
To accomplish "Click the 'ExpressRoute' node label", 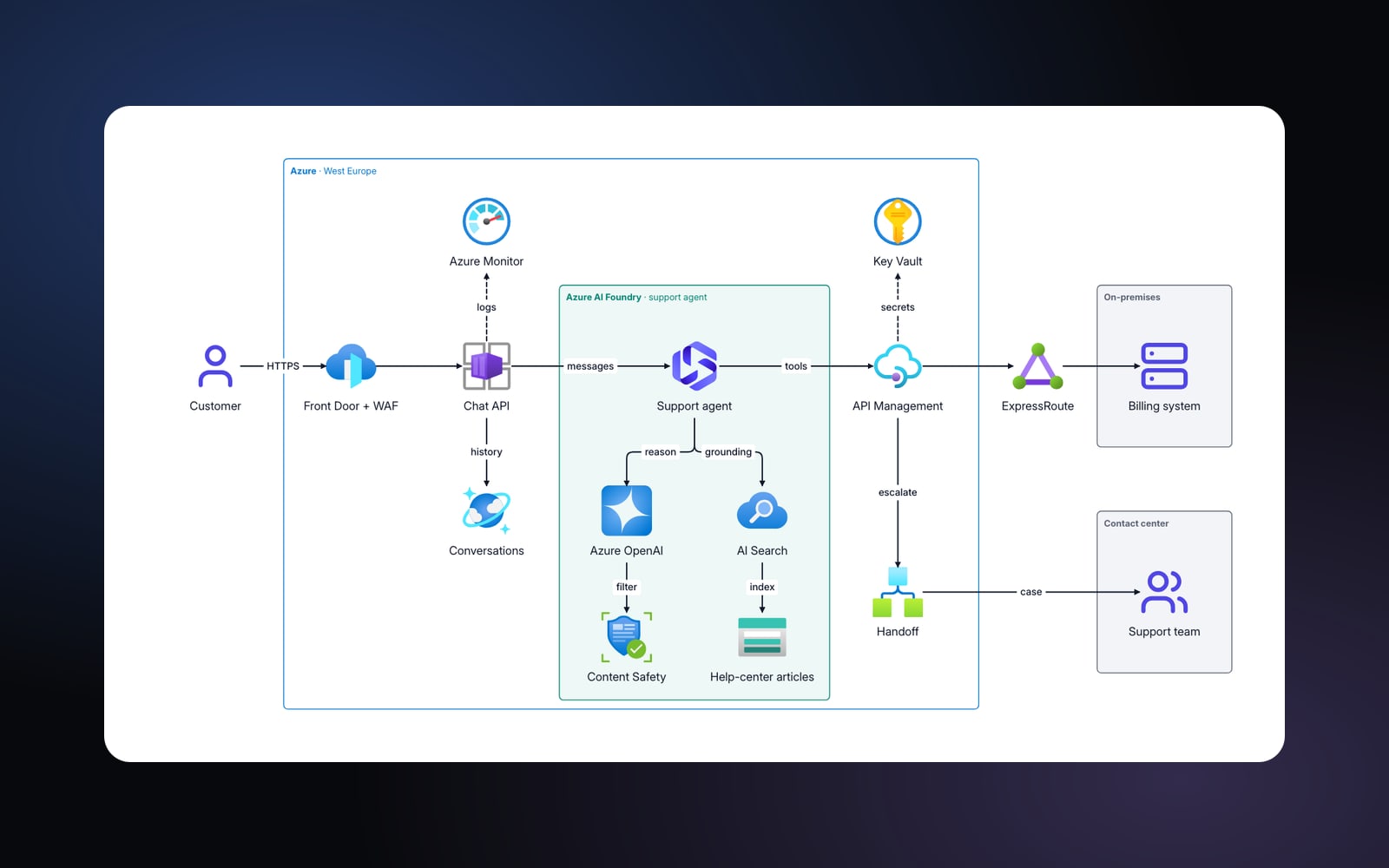I will (1037, 406).
